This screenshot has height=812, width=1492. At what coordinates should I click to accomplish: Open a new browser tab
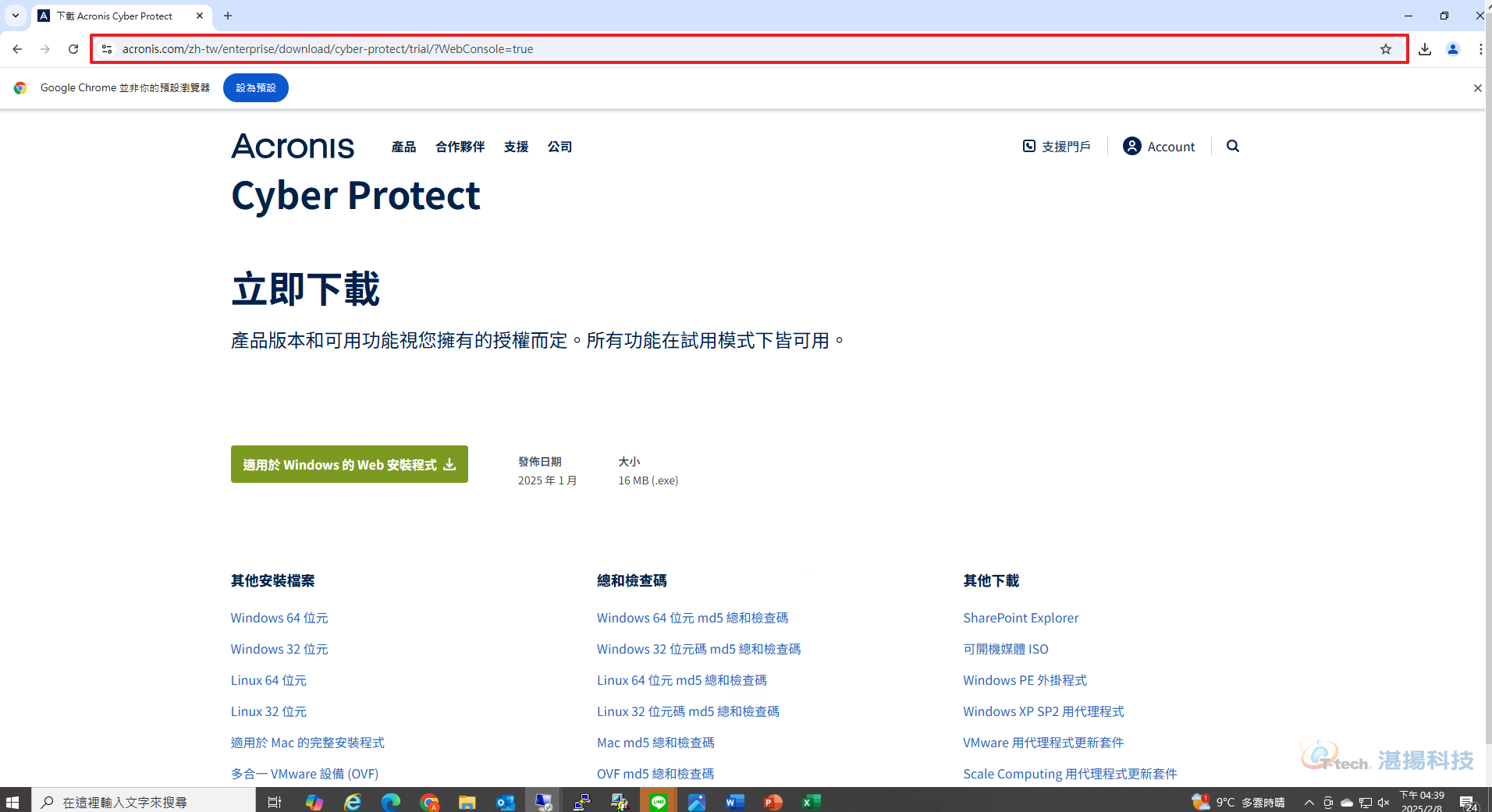(228, 16)
